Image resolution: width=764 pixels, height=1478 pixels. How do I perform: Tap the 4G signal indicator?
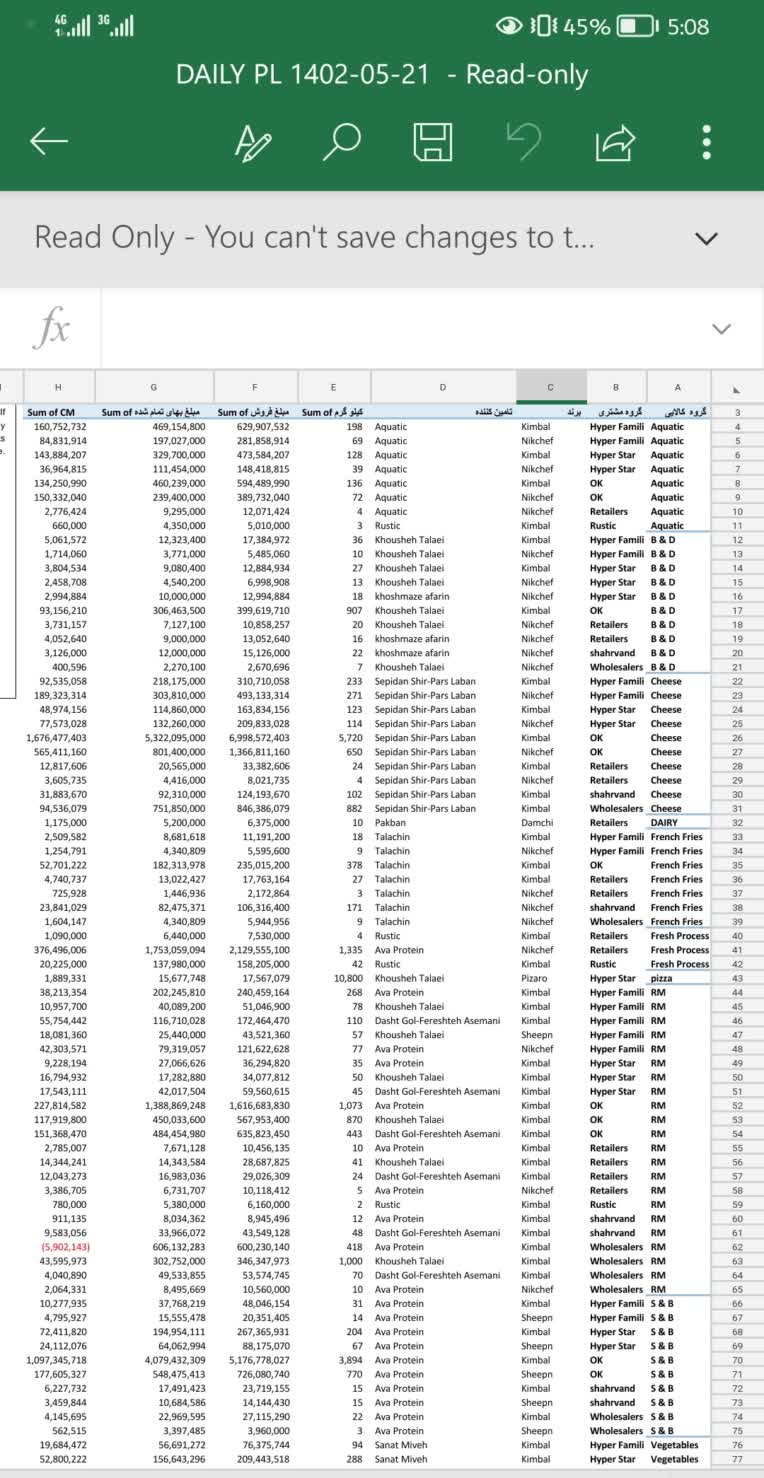point(70,27)
